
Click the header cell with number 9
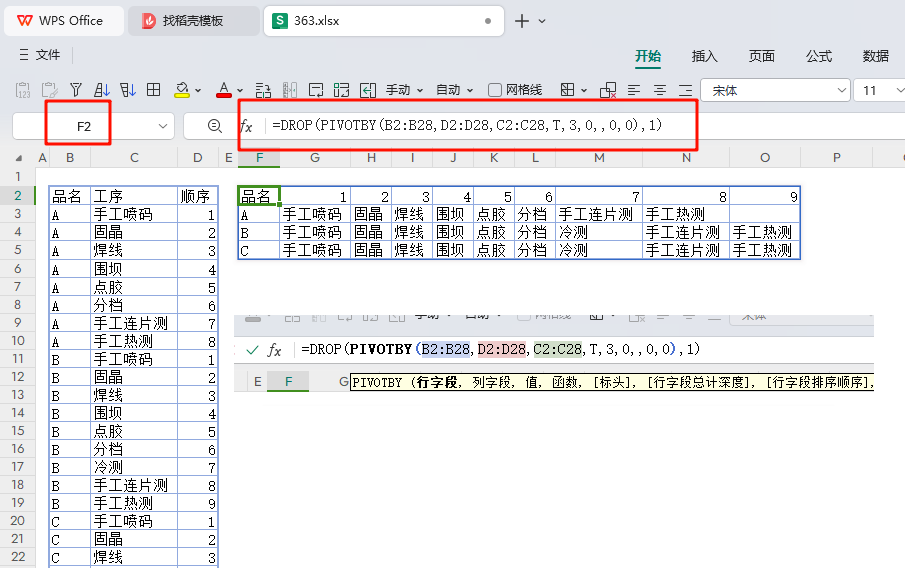[765, 196]
